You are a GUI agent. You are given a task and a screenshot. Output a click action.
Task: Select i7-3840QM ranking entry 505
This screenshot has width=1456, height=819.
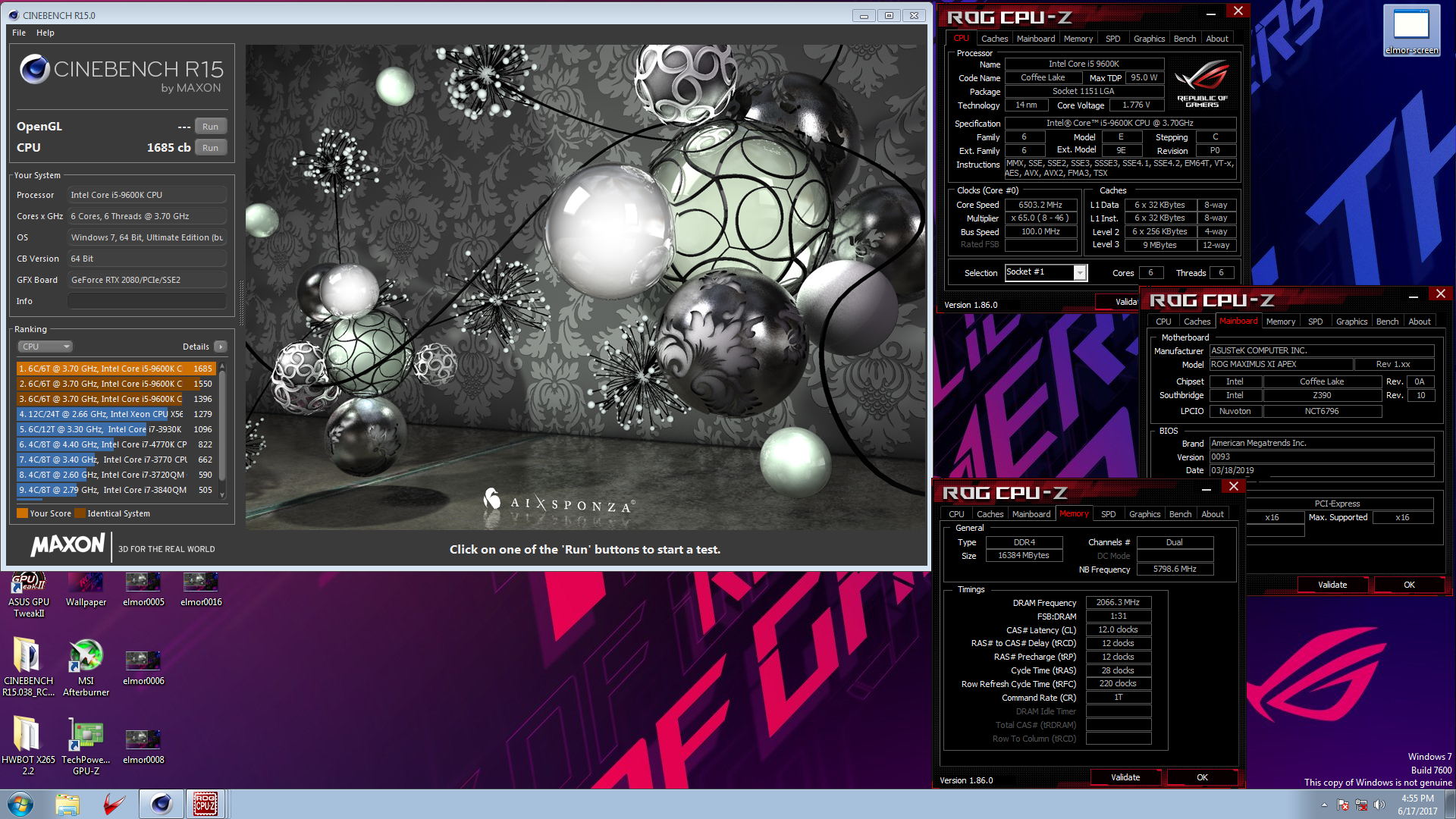[x=117, y=490]
